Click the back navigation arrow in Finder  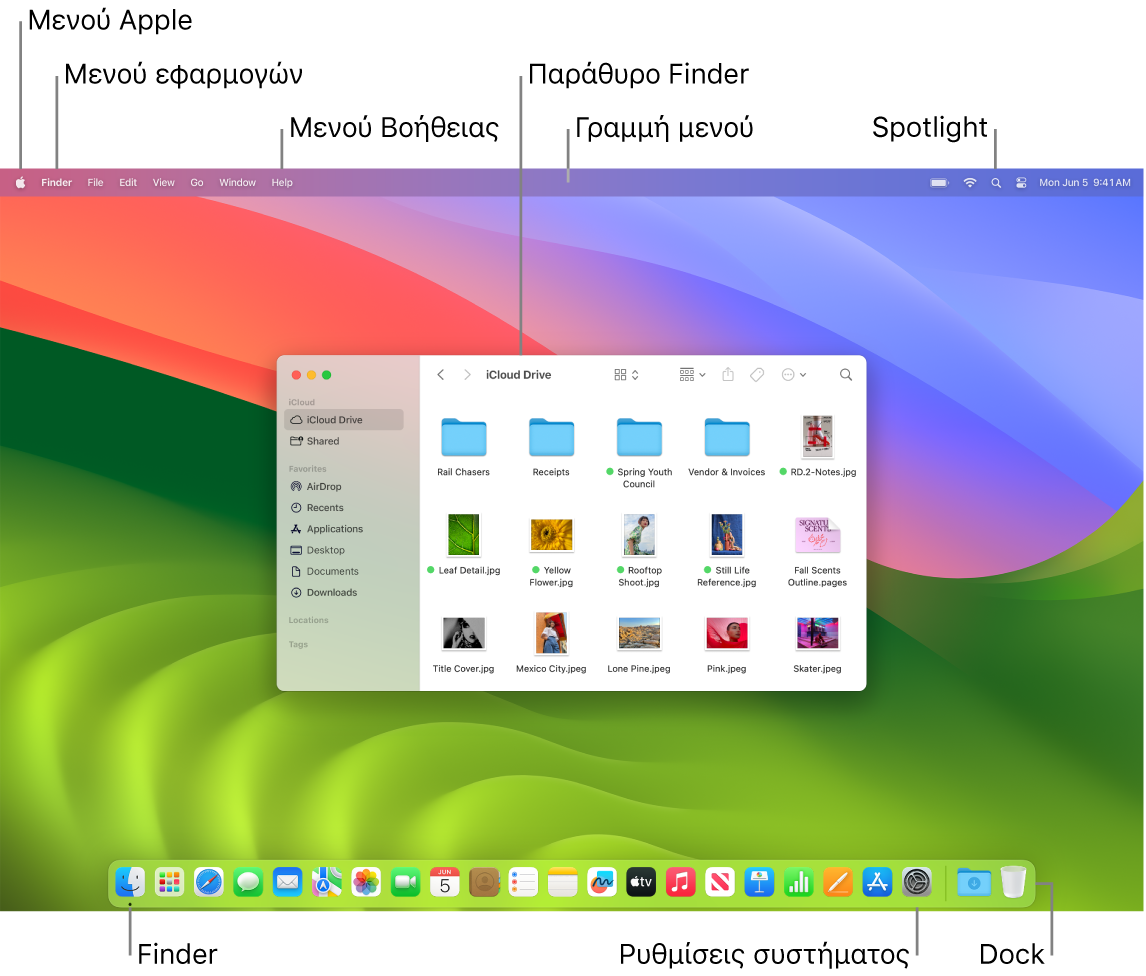(x=440, y=374)
